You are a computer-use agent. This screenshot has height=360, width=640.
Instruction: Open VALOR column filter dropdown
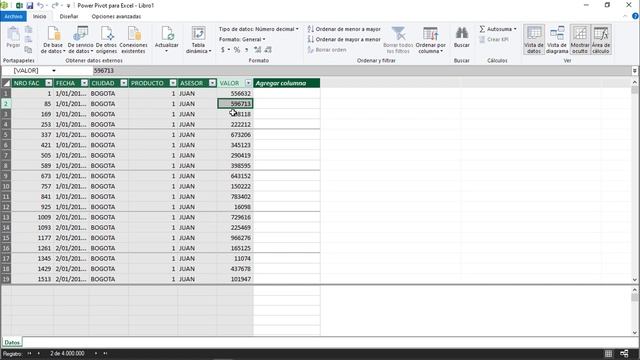click(248, 83)
